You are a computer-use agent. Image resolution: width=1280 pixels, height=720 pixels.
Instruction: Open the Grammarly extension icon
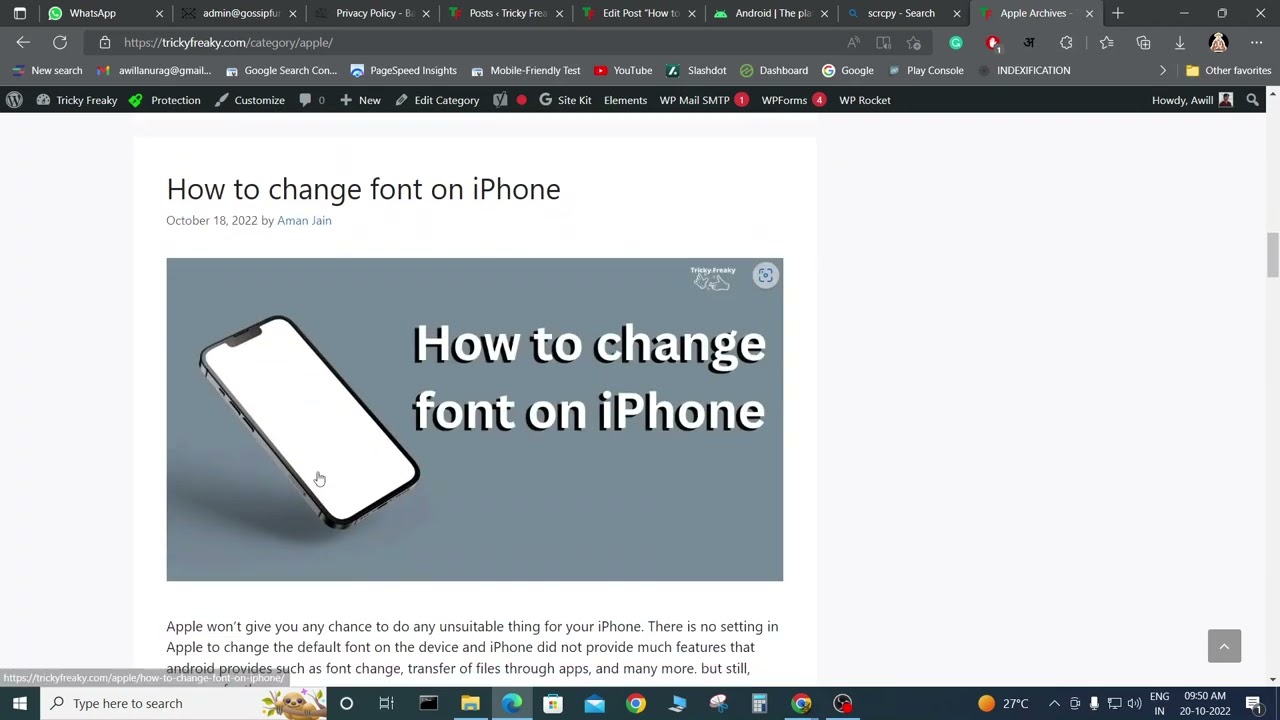click(x=956, y=43)
